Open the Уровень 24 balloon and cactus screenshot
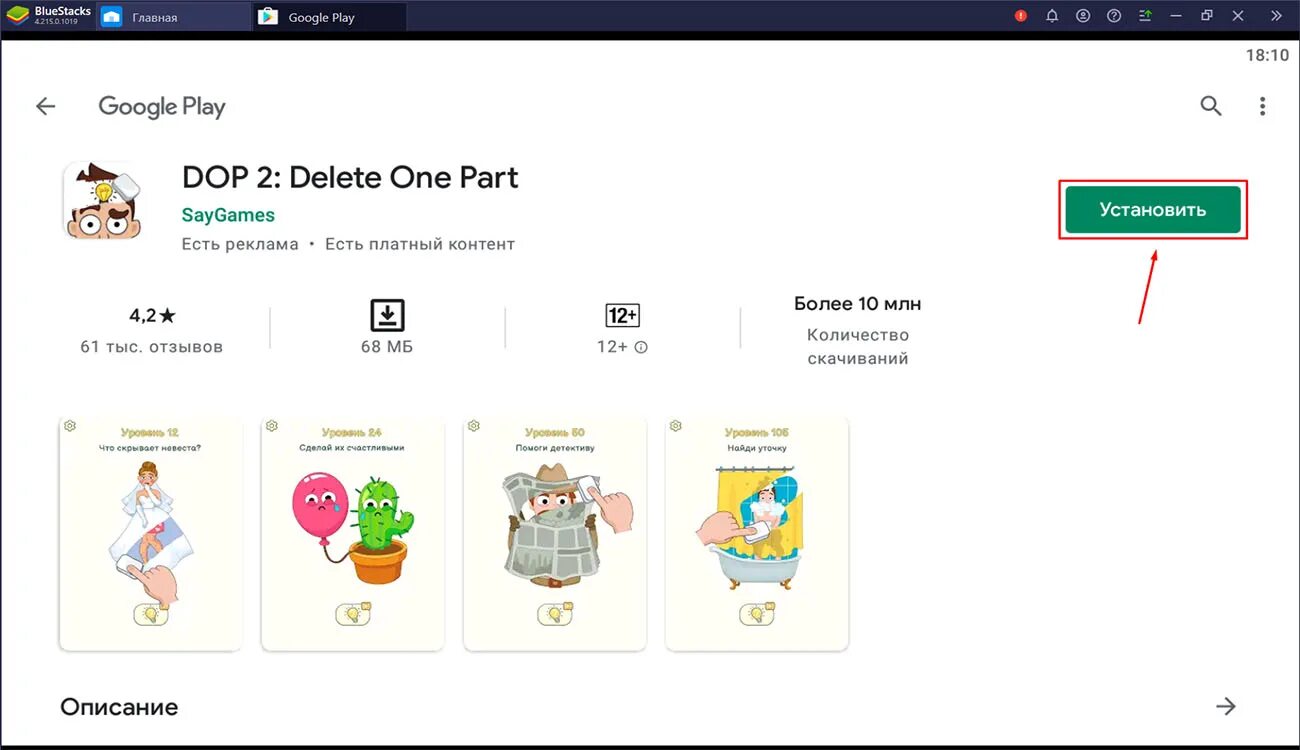 point(352,534)
